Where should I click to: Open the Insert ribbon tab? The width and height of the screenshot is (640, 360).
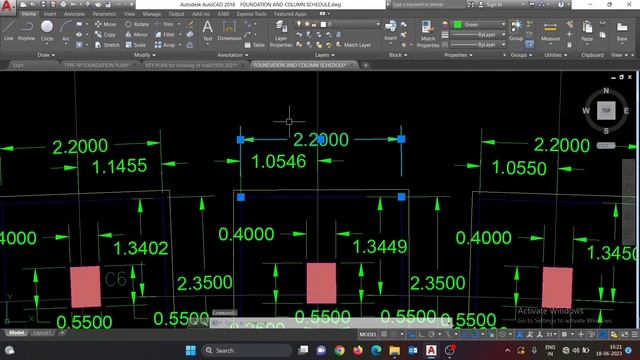click(x=50, y=14)
